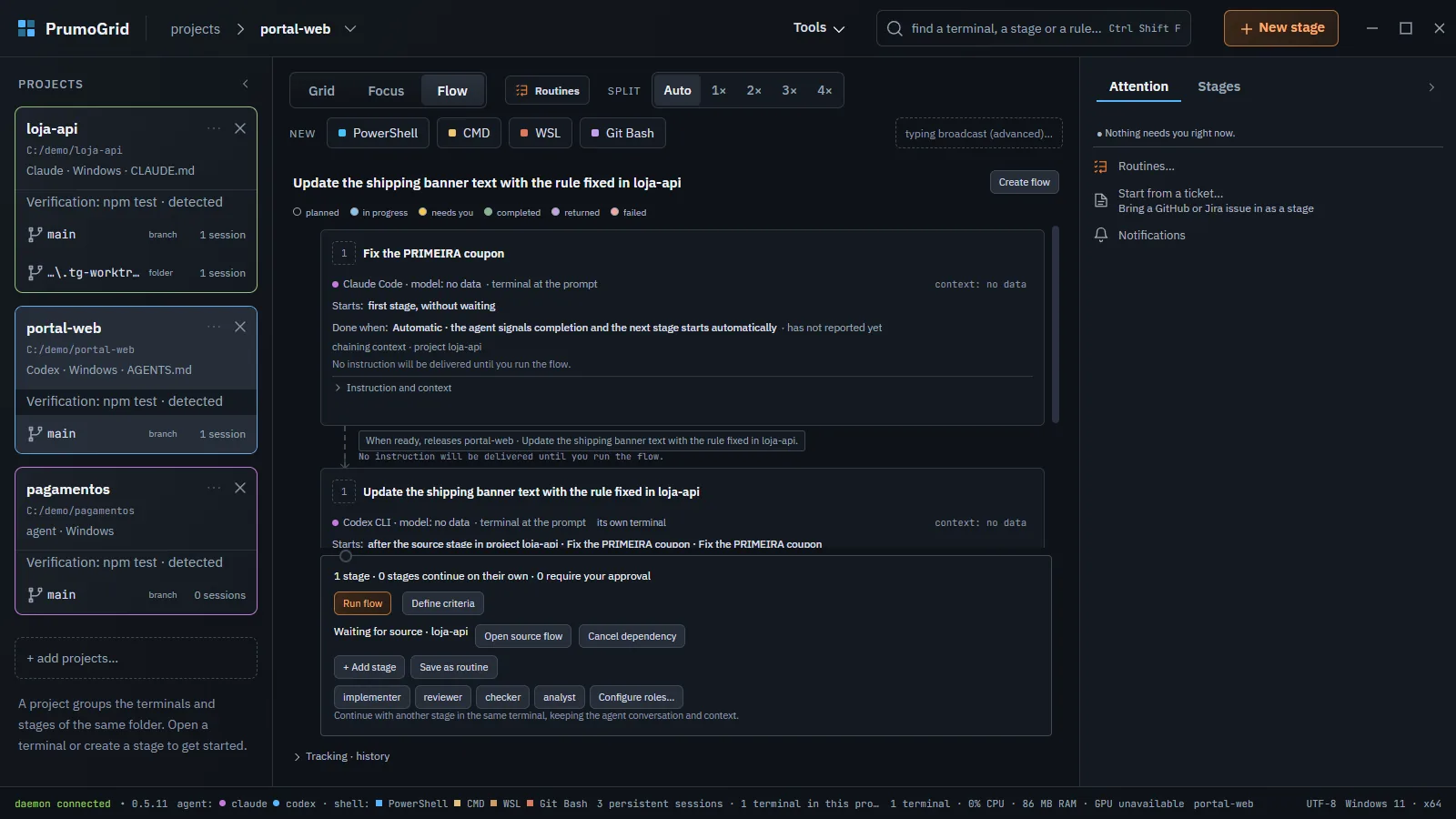
Task: Click Open source flow button
Action: pos(523,636)
